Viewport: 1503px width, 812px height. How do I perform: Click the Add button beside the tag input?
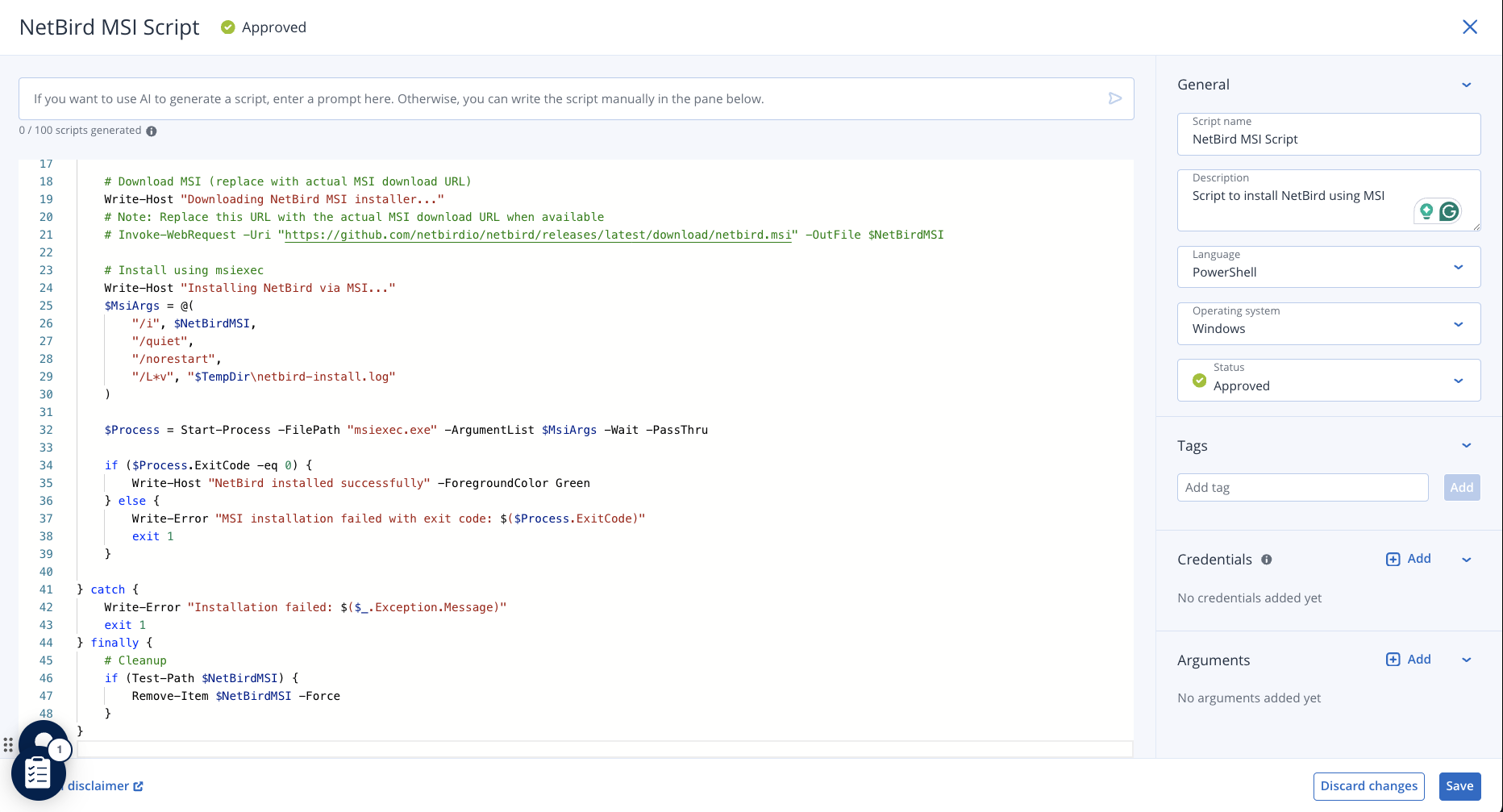[1461, 487]
